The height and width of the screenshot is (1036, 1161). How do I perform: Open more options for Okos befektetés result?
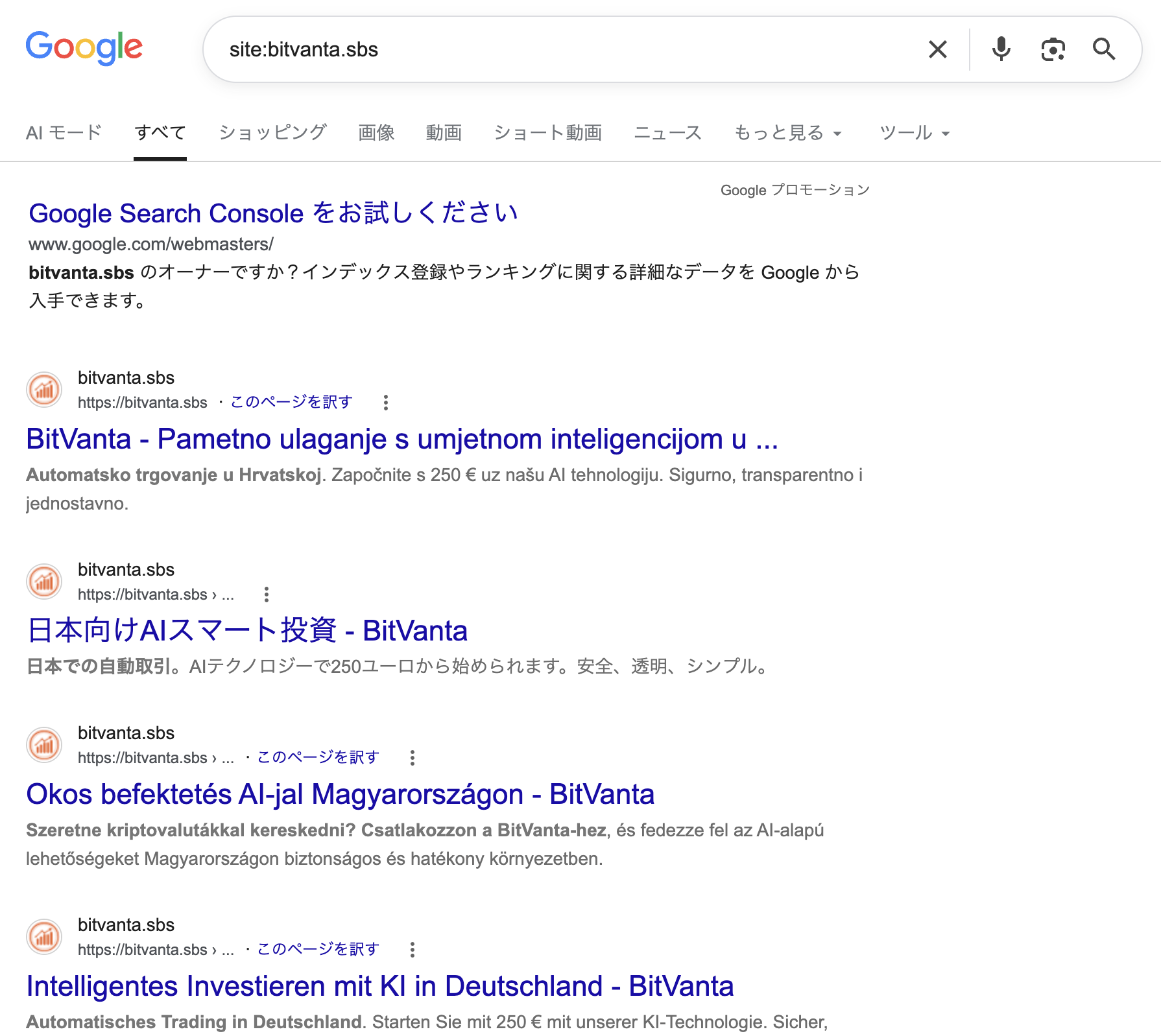(413, 758)
